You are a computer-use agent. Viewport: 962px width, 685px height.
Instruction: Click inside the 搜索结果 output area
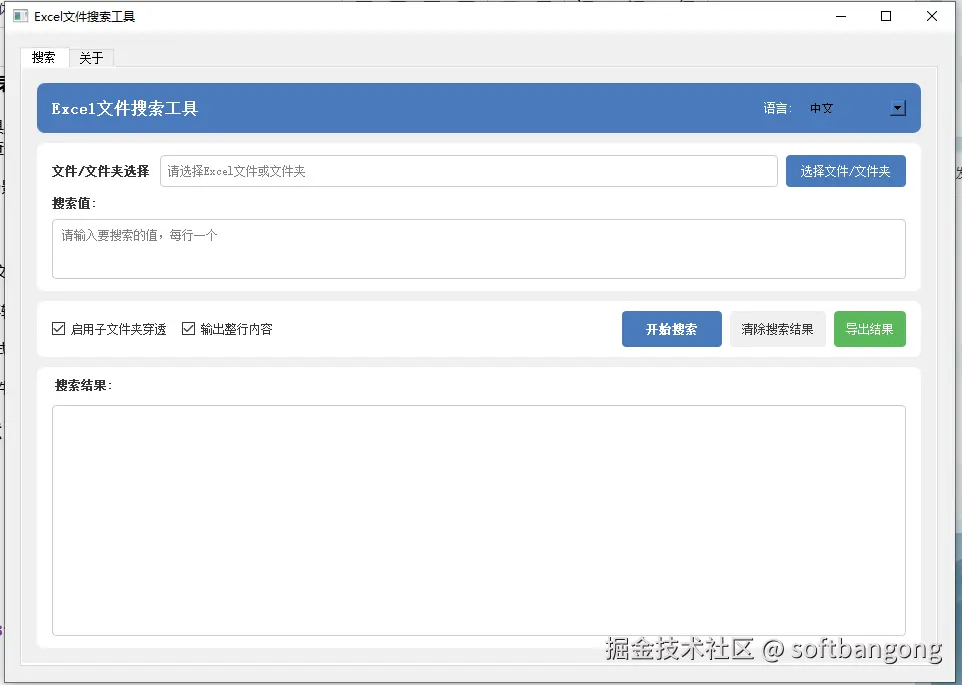479,520
